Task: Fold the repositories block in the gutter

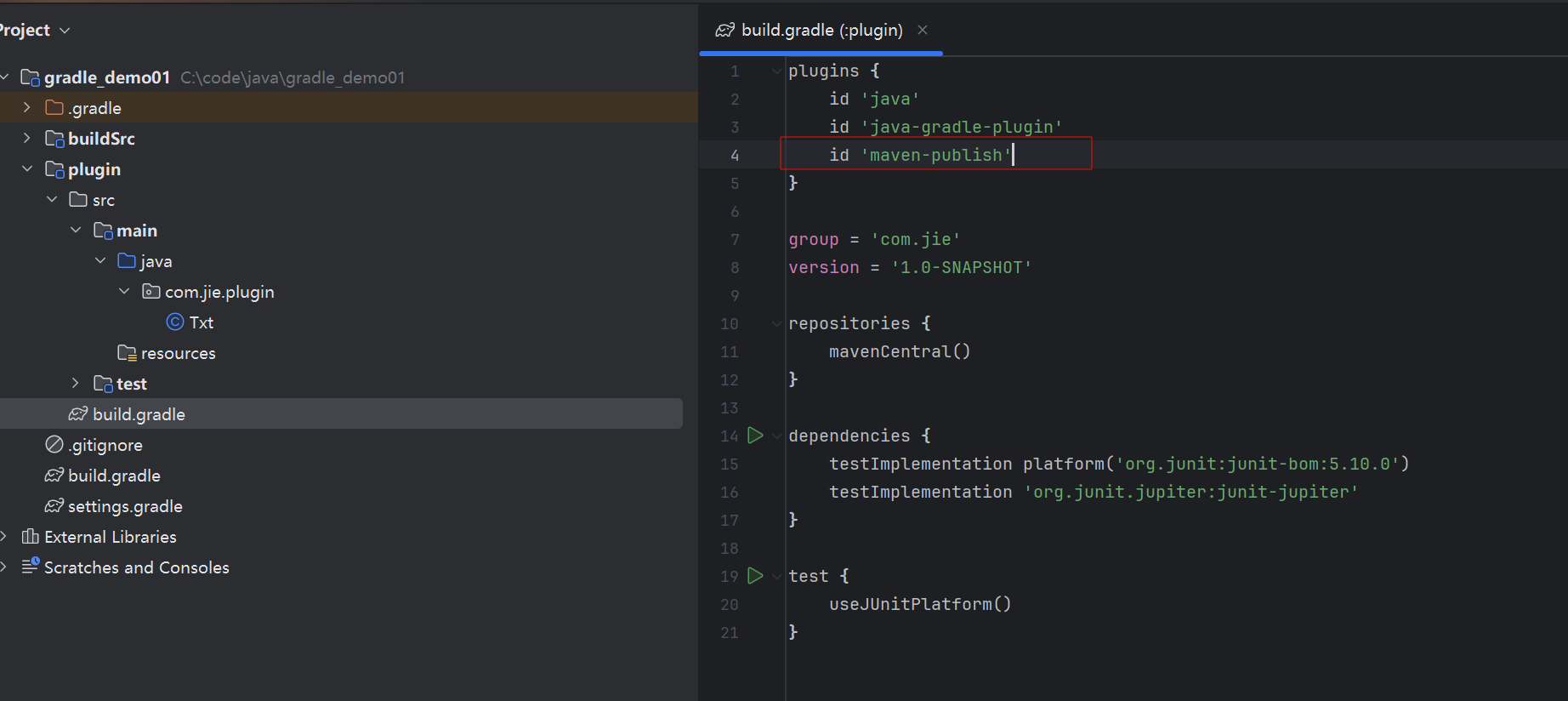Action: click(x=776, y=324)
